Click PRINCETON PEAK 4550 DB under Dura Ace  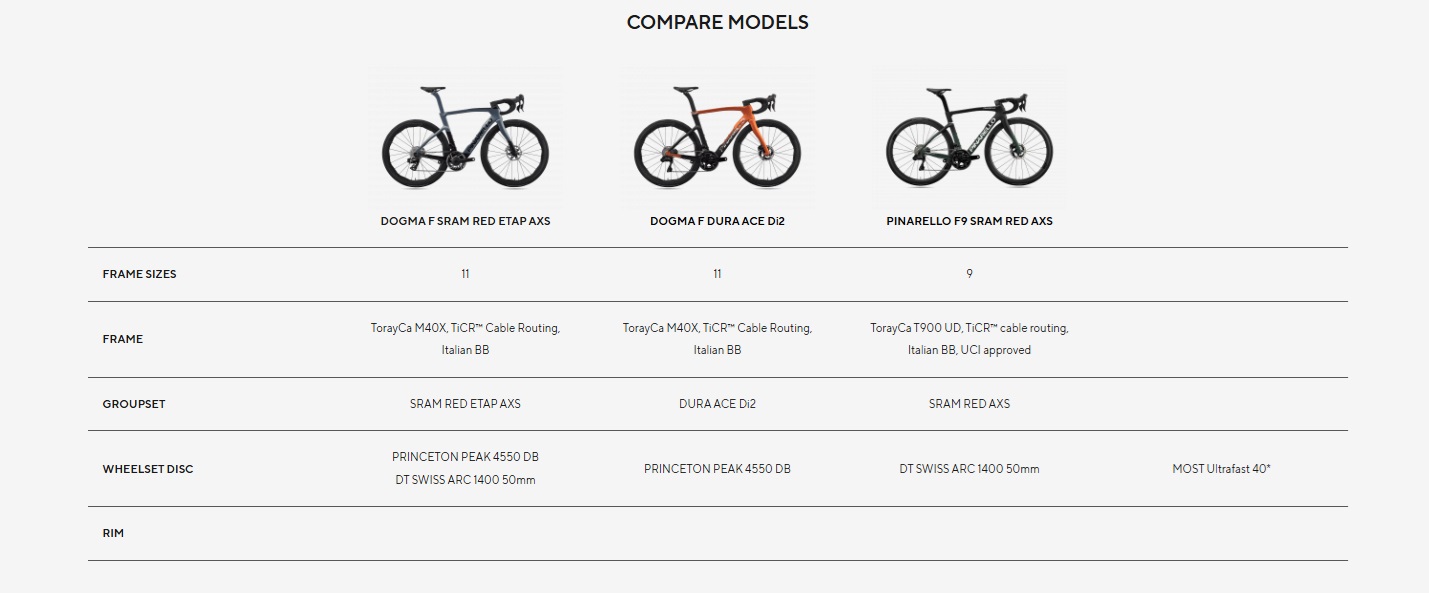click(x=717, y=468)
